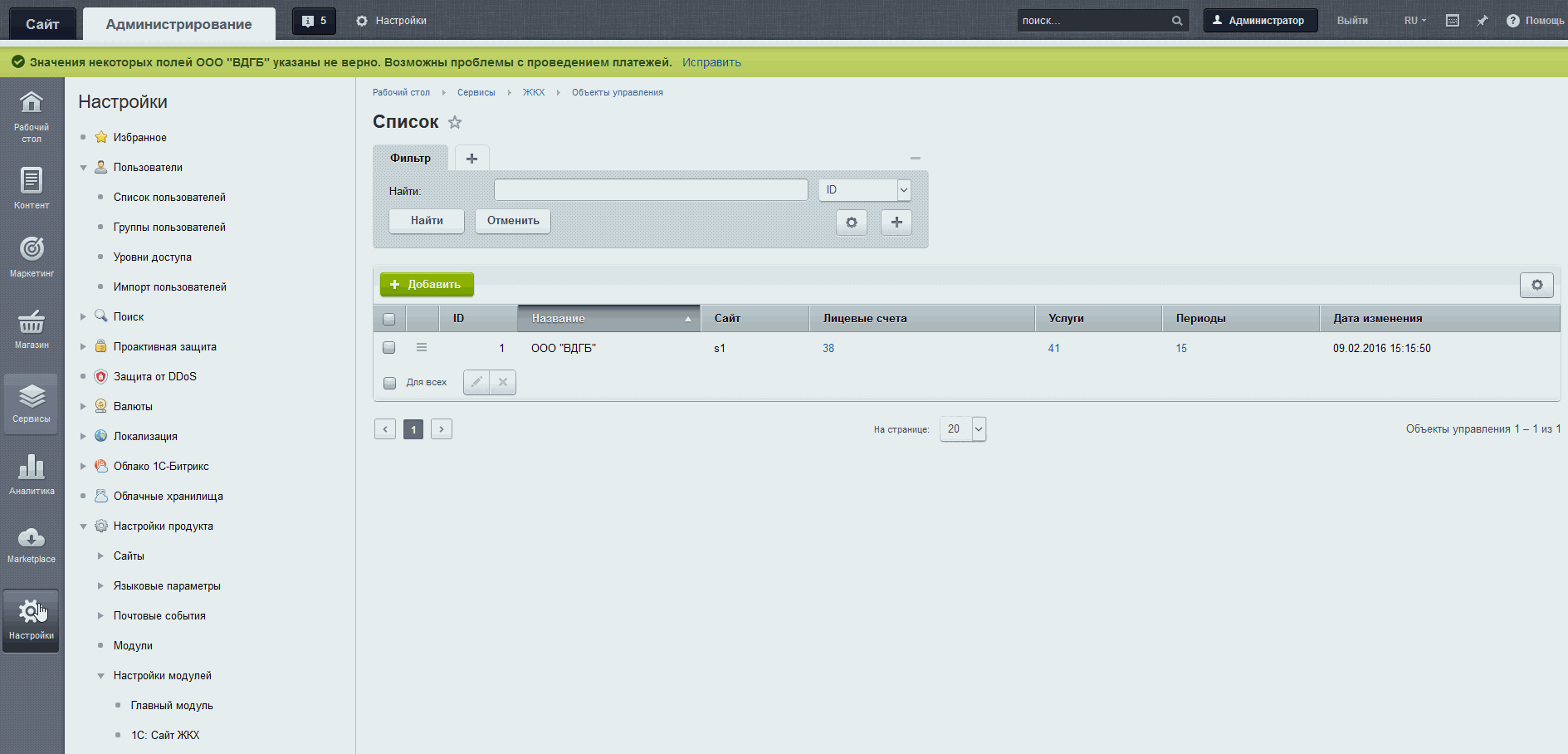Check the ООО "ВДГБ" row checkbox
This screenshot has width=1568, height=754.
tap(388, 348)
